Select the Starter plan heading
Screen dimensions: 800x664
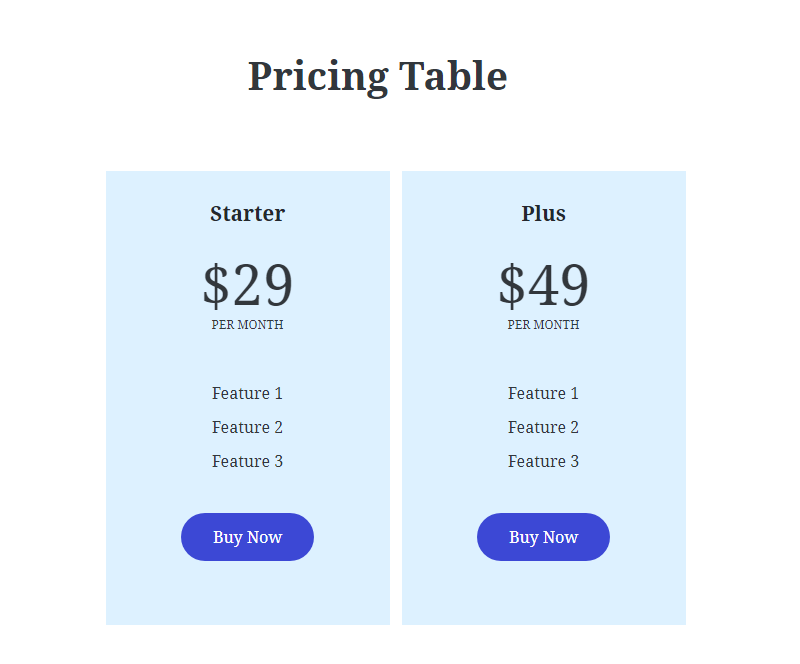pyautogui.click(x=247, y=213)
